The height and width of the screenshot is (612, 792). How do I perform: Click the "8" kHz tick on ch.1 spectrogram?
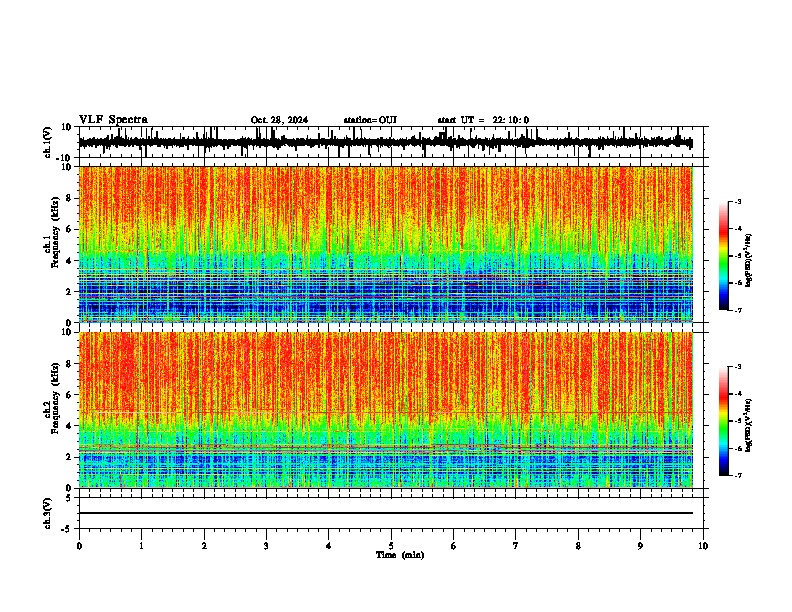69,198
